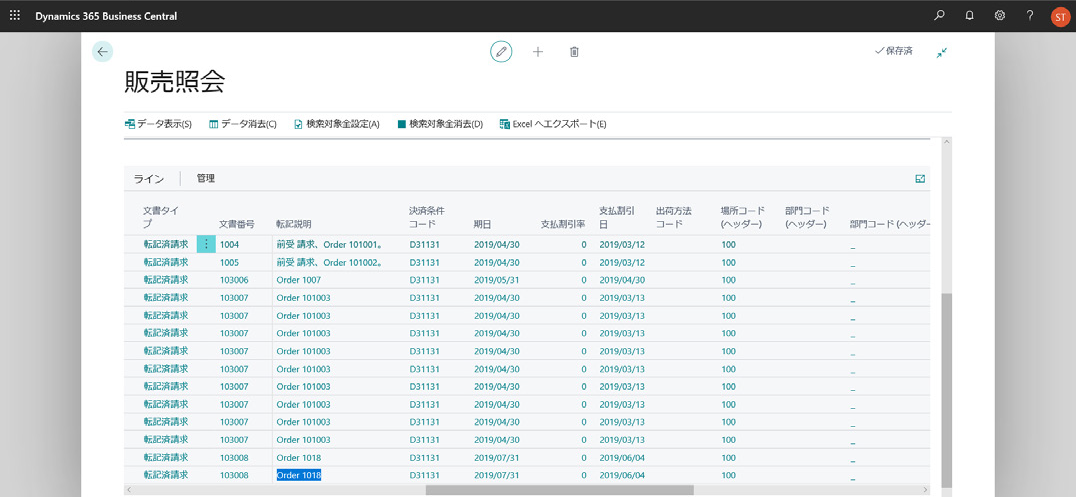Click the trash delete icon
1077x497 pixels.
[x=574, y=51]
